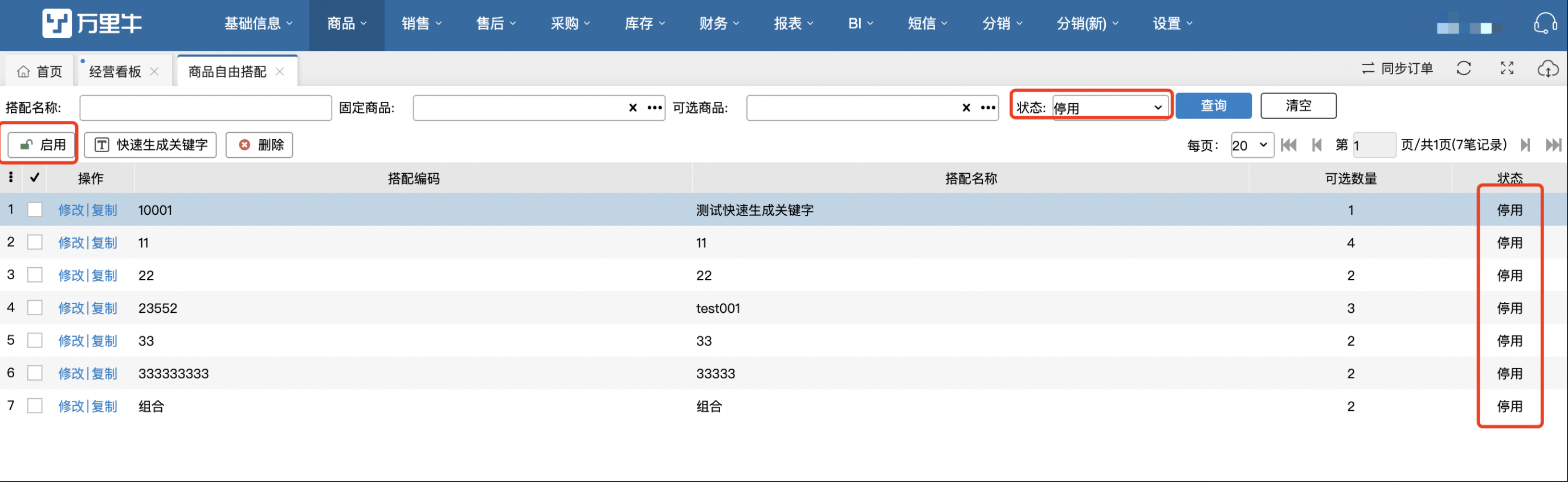Image resolution: width=1568 pixels, height=482 pixels.
Task: Sort by 搭配编码 column header
Action: (x=413, y=178)
